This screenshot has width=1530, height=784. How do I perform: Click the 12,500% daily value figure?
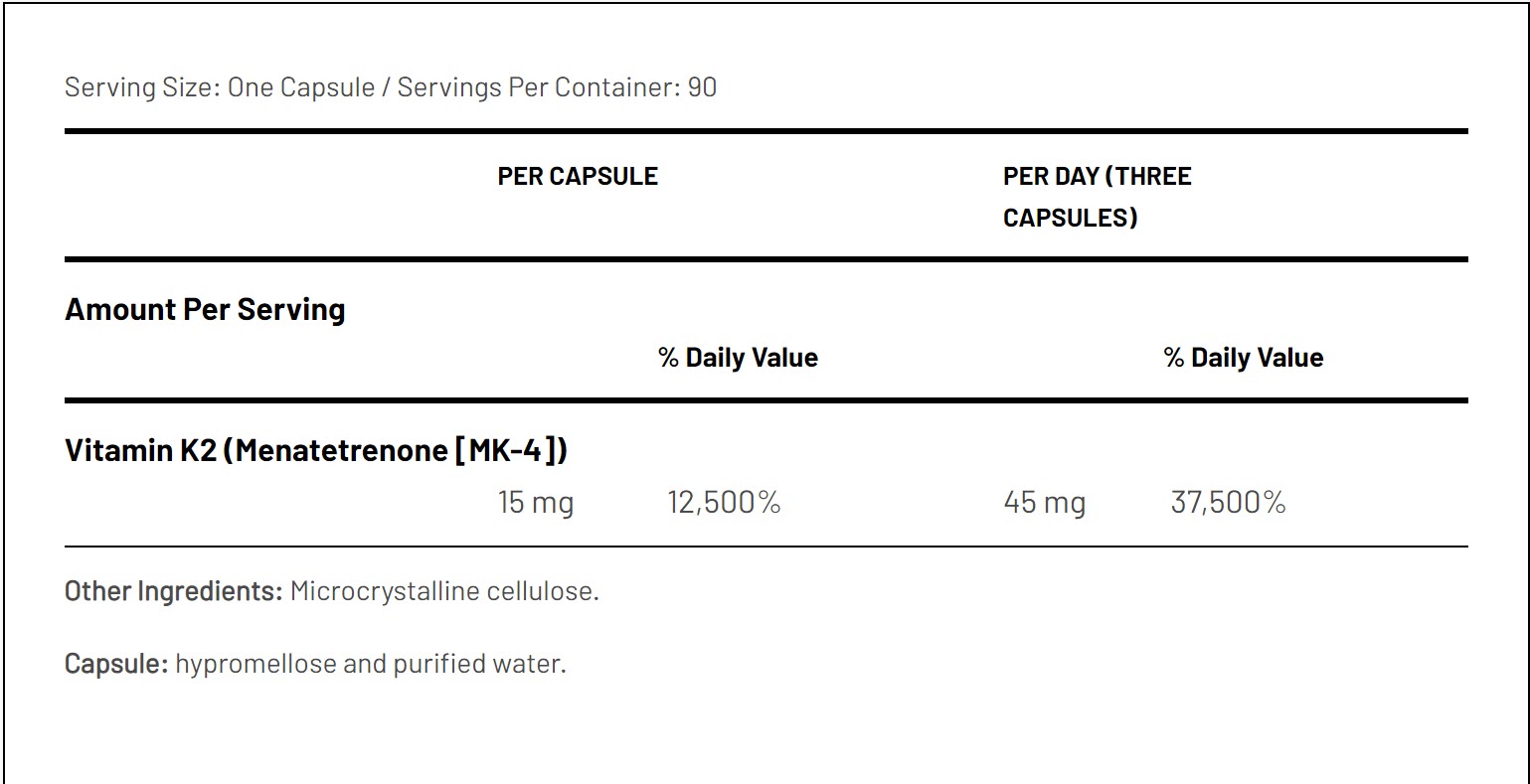(724, 503)
